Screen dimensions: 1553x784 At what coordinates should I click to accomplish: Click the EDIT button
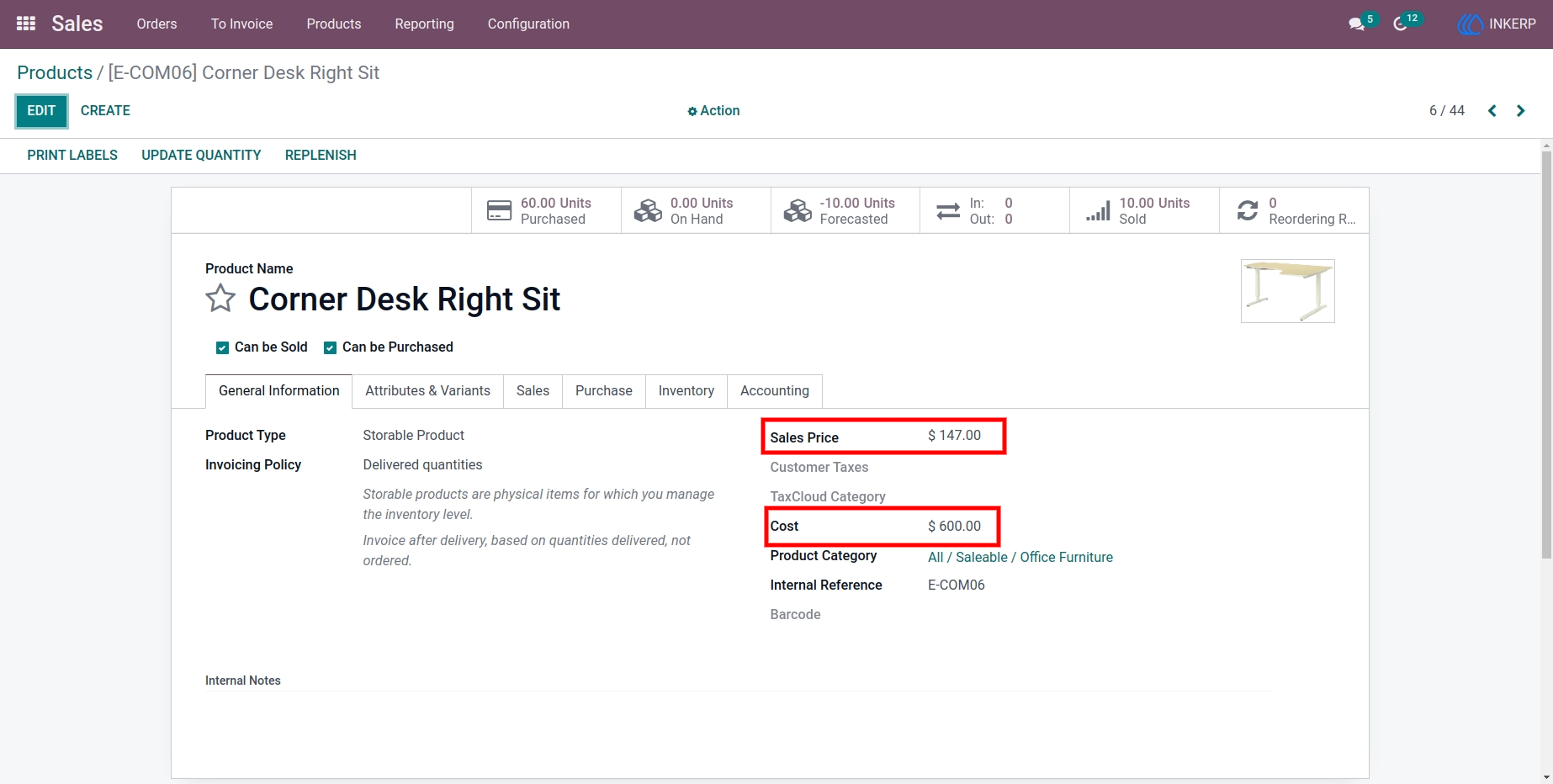tap(41, 110)
